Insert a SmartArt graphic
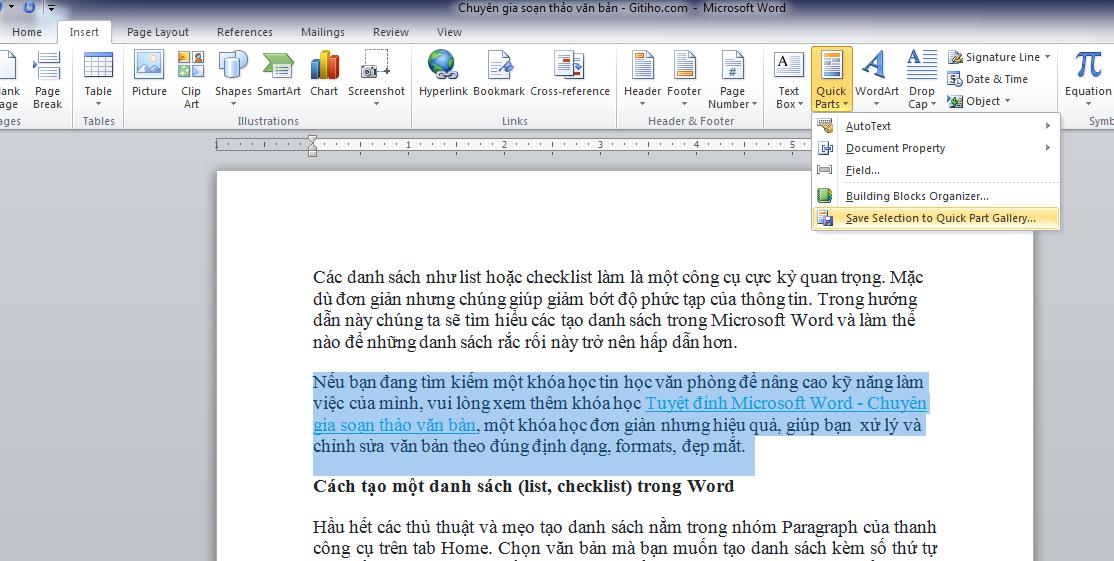Viewport: 1114px width, 561px height. 278,74
